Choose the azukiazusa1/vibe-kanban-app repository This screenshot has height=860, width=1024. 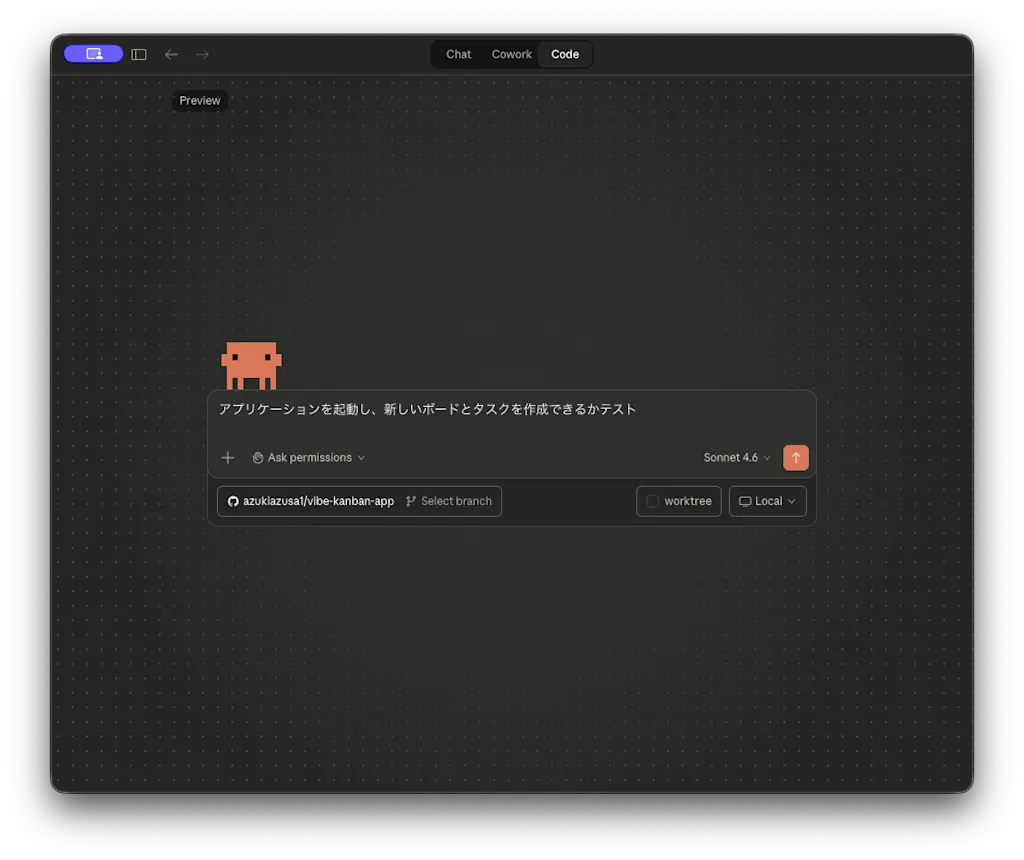point(311,502)
